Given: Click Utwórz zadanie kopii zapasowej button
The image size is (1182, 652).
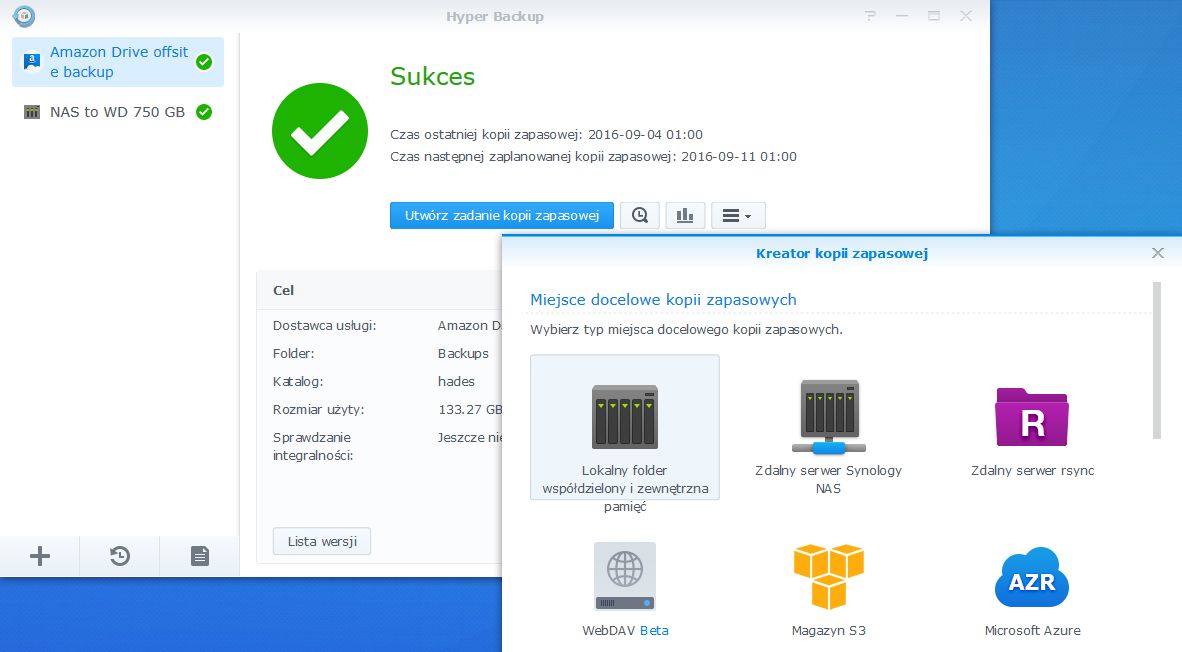Looking at the screenshot, I should click(501, 216).
